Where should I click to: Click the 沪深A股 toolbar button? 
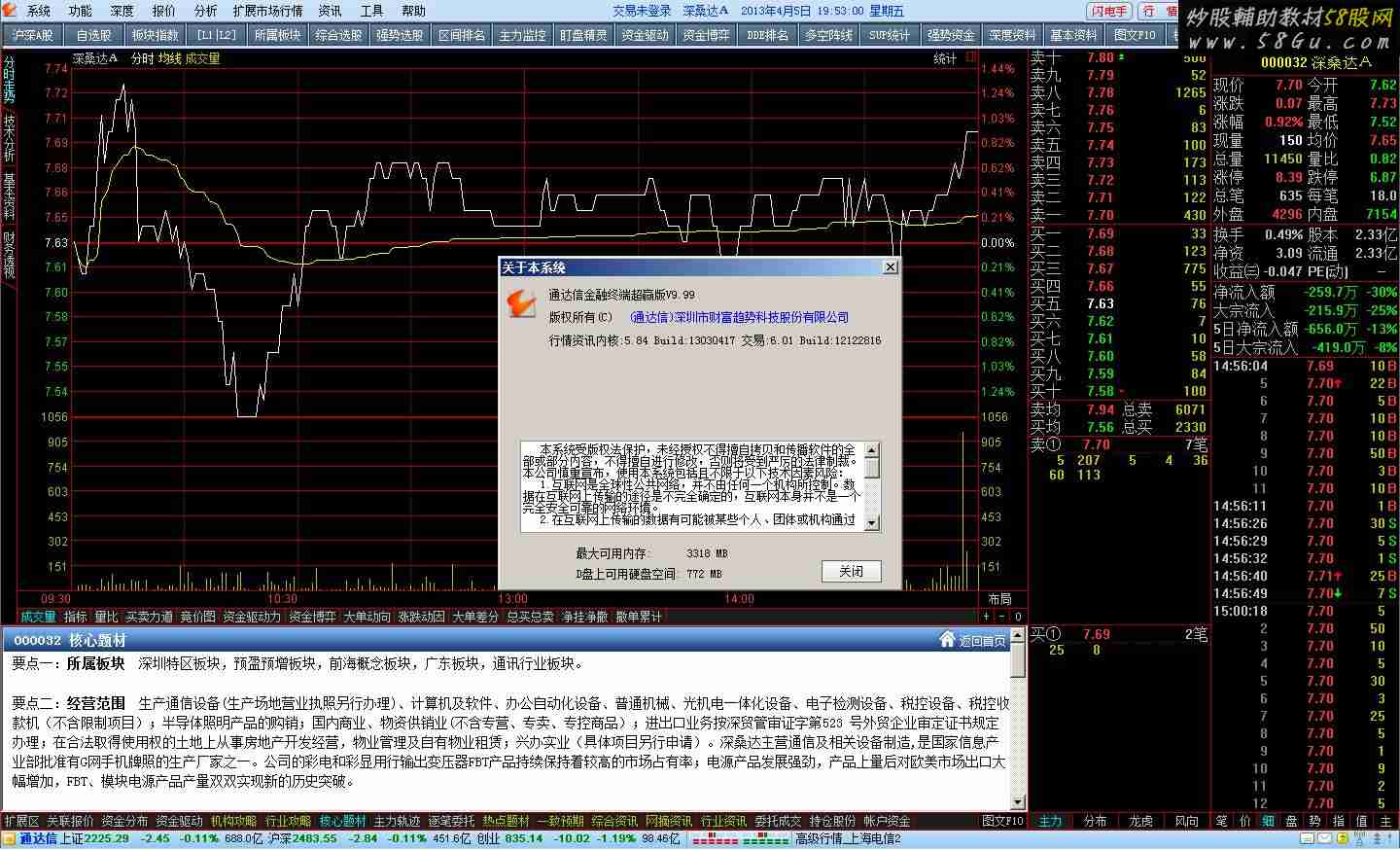[33, 35]
